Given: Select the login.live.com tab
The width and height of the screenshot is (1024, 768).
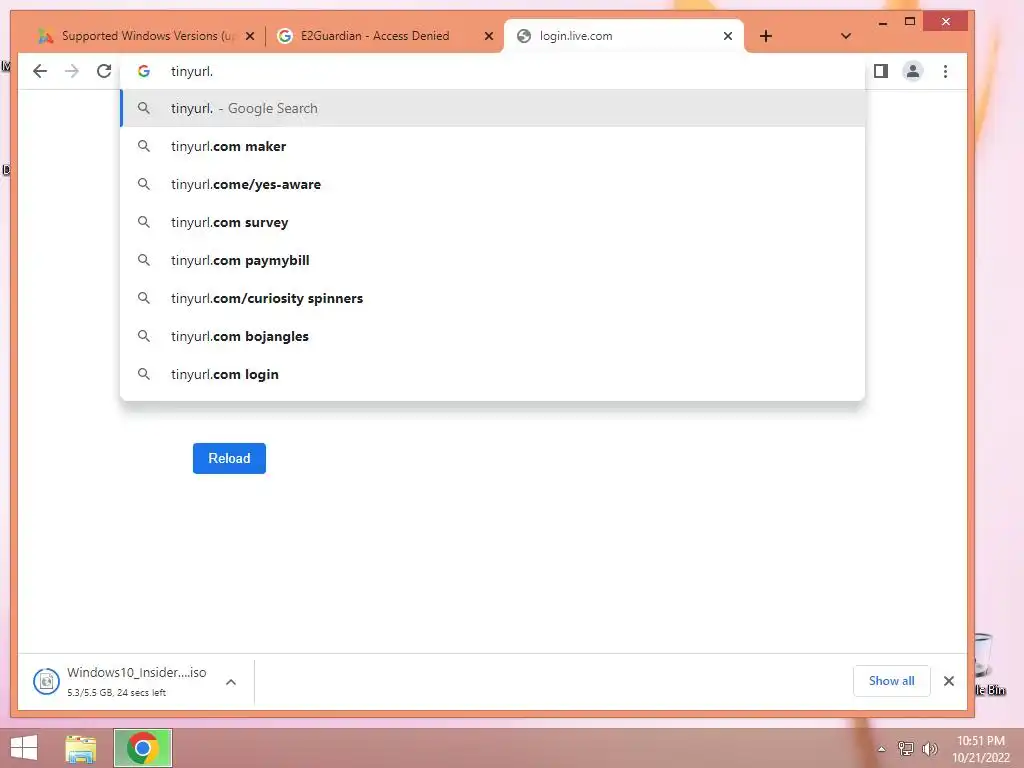Looking at the screenshot, I should [x=624, y=36].
